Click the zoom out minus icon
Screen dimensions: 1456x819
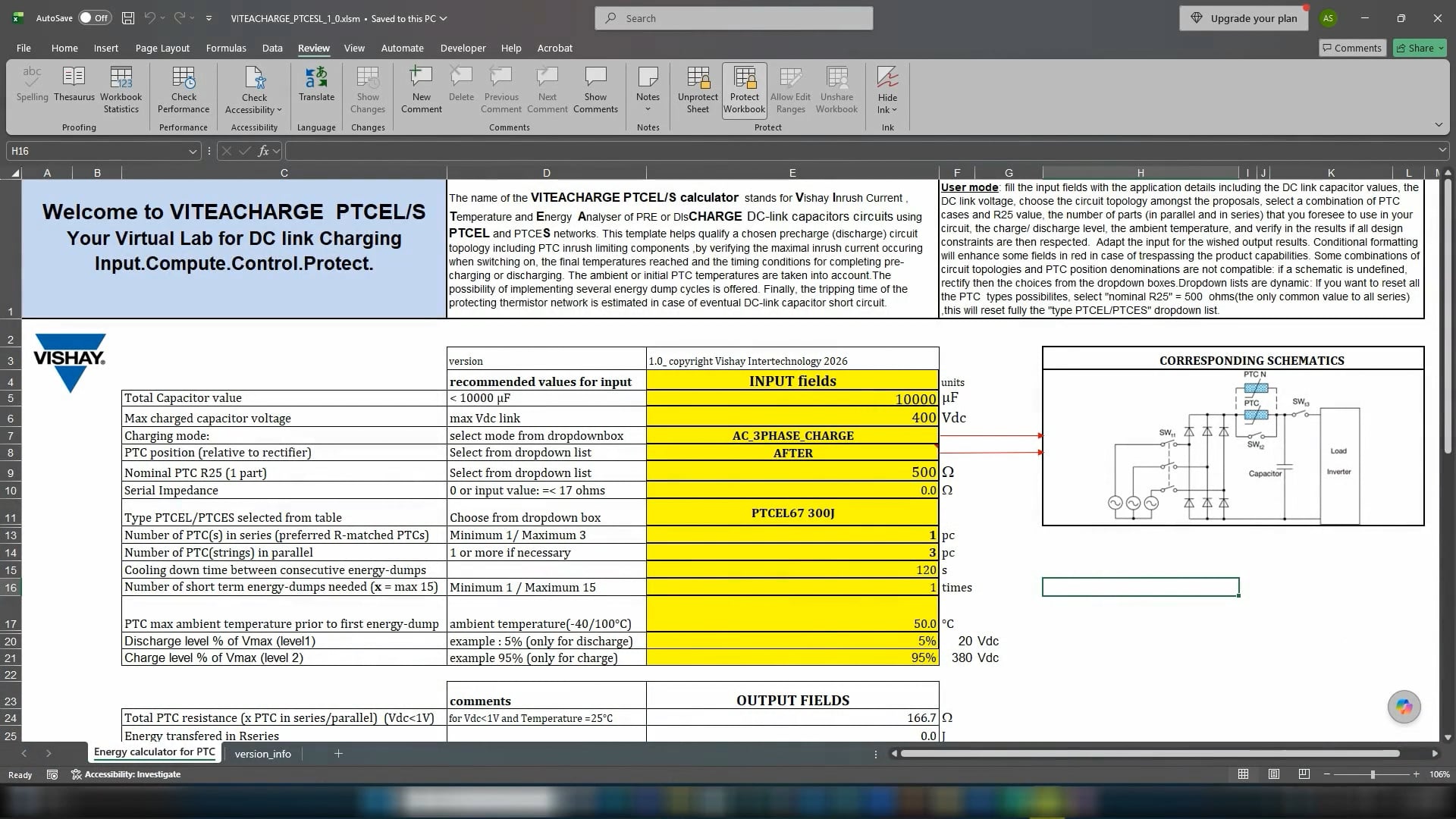tap(1327, 774)
